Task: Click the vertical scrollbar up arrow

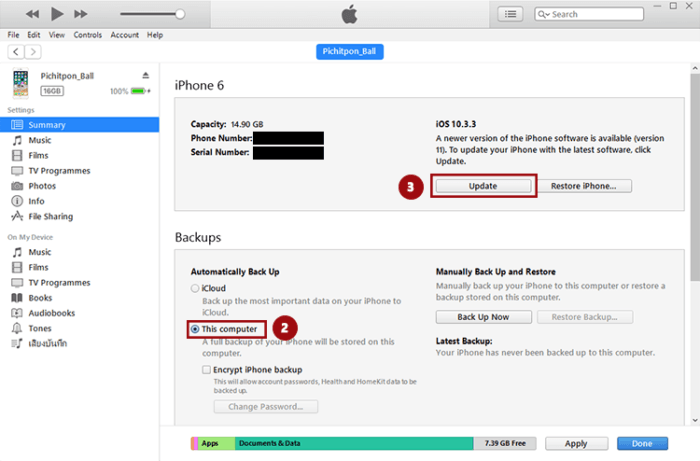Action: 695,68
